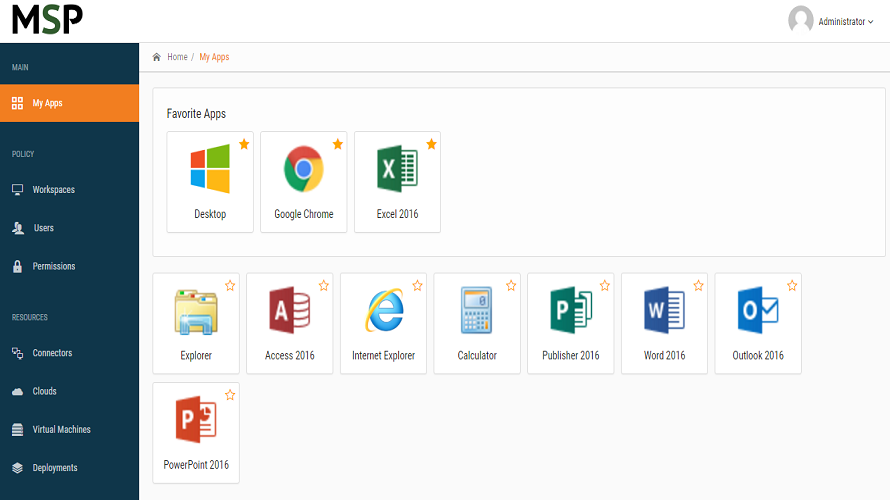The height and width of the screenshot is (500, 890).
Task: Click the Users person icon
Action: coord(18,228)
